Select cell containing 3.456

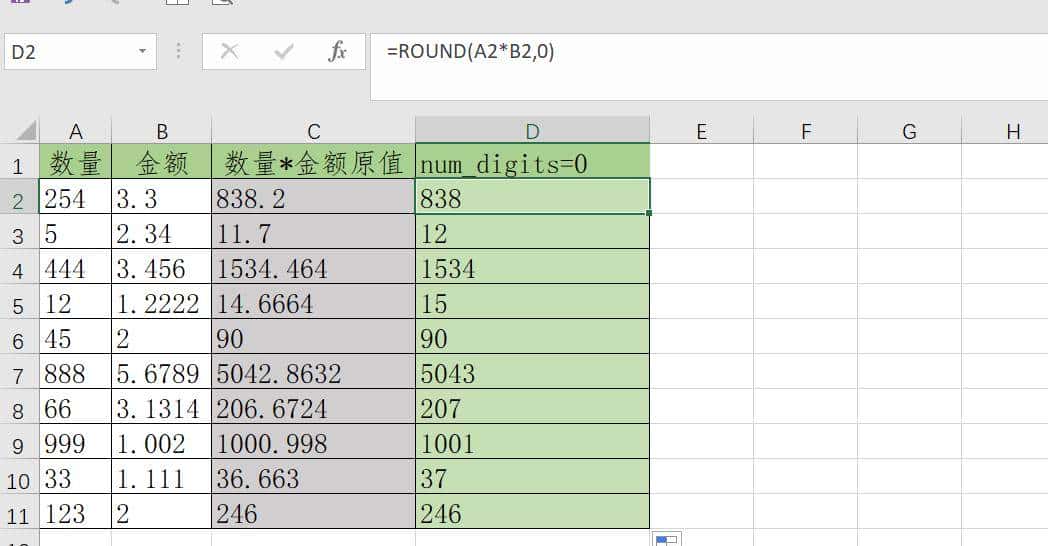(162, 267)
